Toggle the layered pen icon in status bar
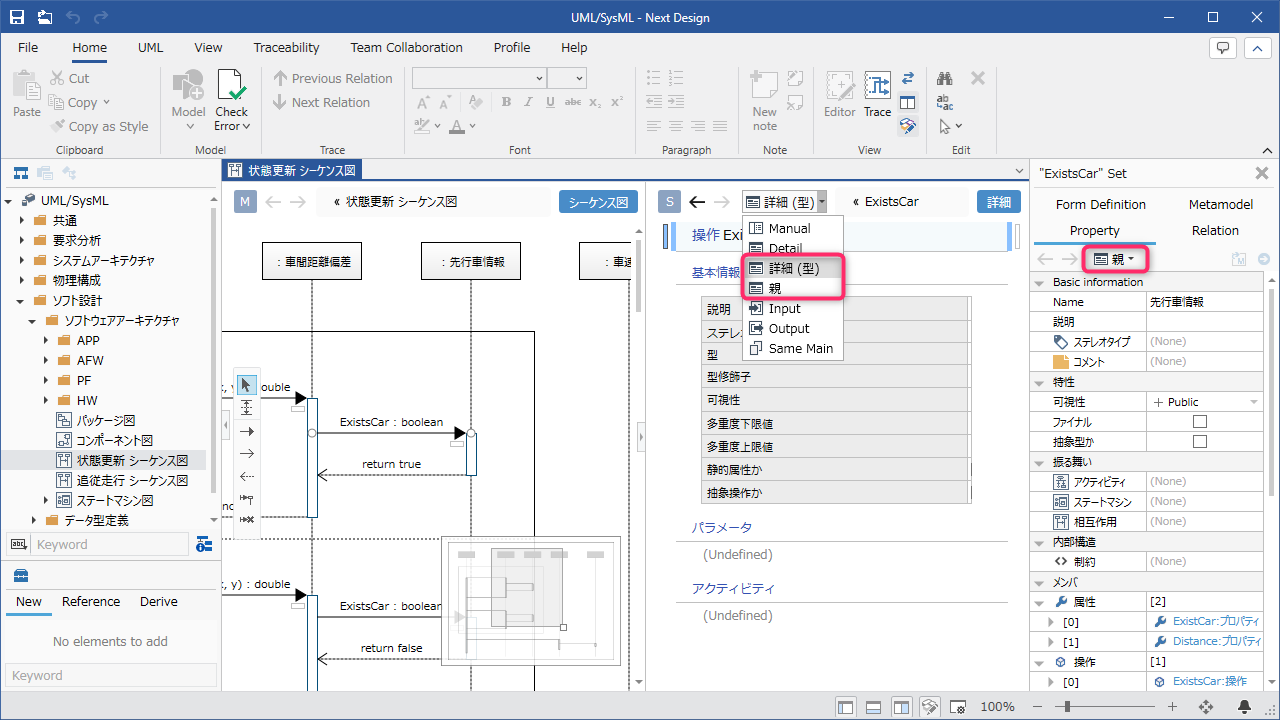The height and width of the screenshot is (720, 1280). (929, 706)
